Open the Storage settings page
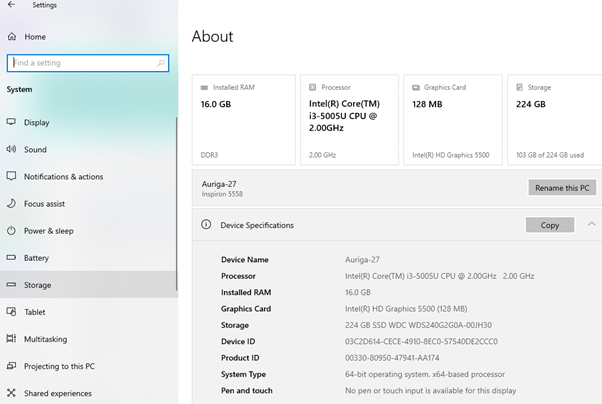The height and width of the screenshot is (404, 602). coord(89,285)
